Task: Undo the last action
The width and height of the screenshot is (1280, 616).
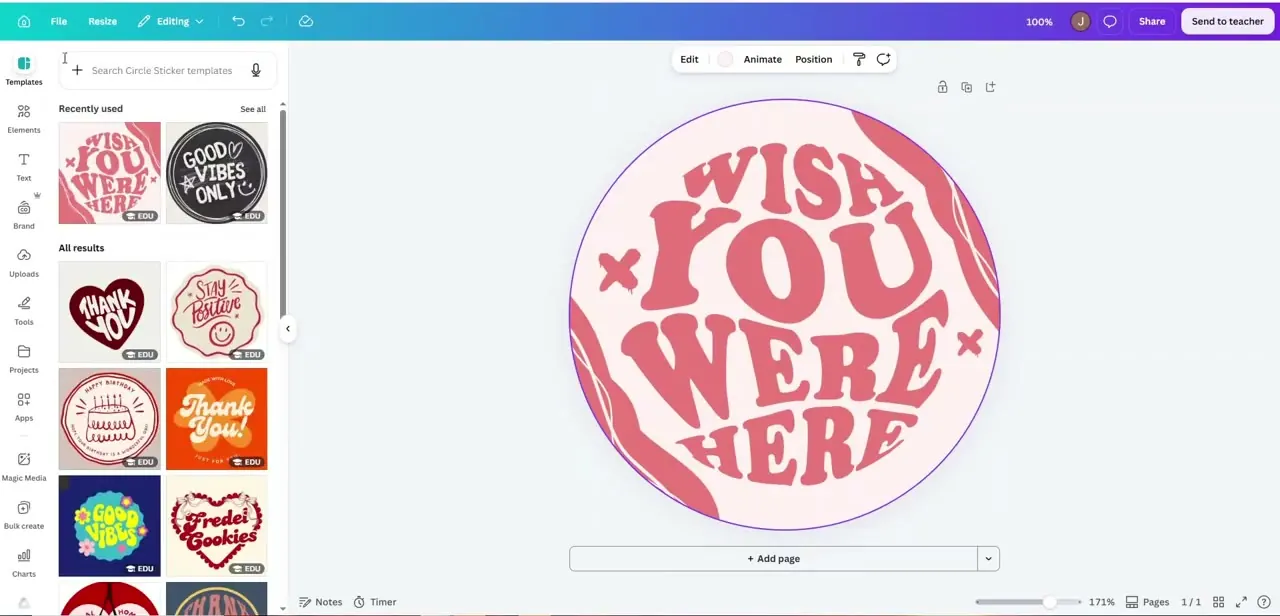Action: click(x=238, y=21)
